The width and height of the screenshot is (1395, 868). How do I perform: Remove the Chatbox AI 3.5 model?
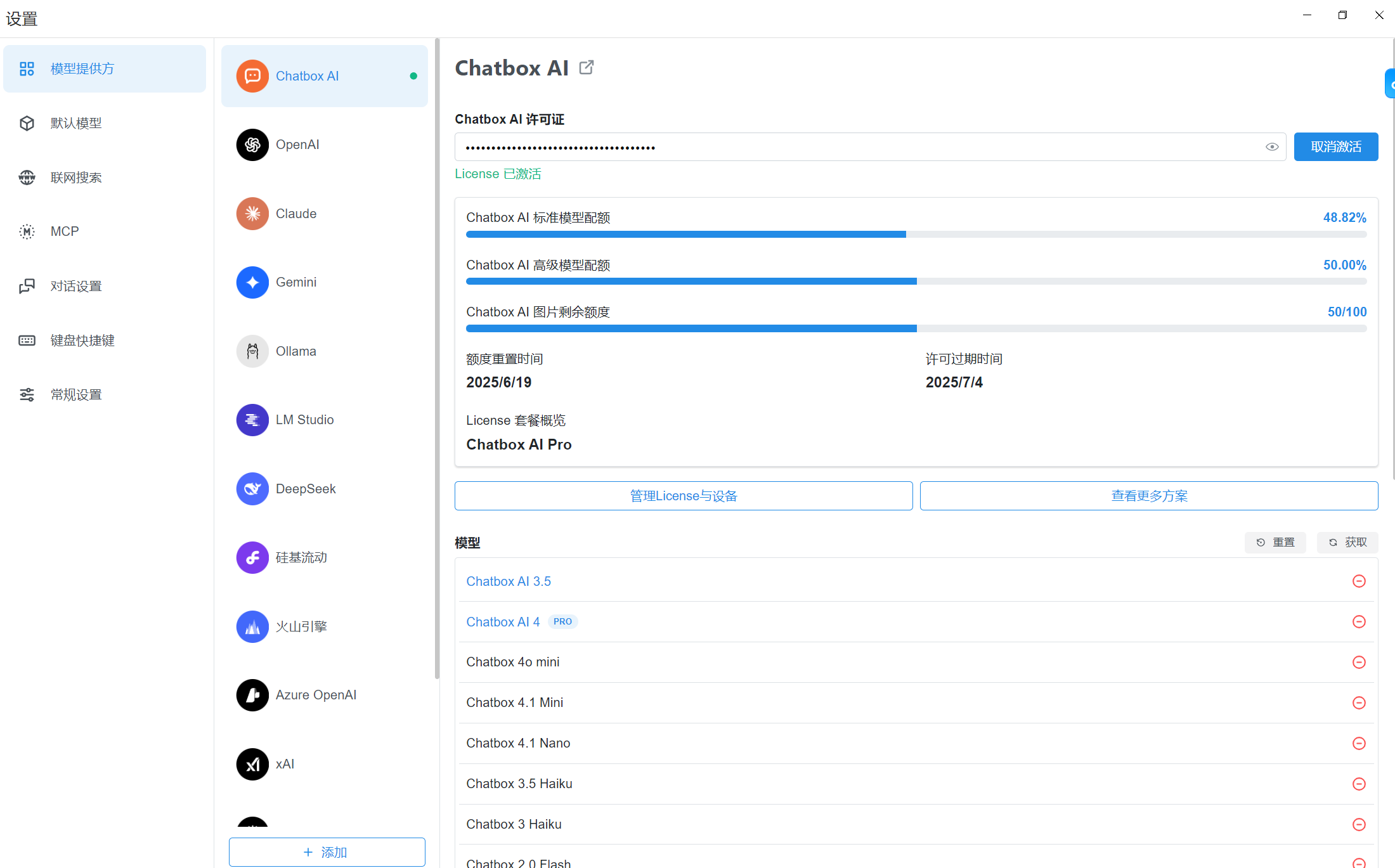[x=1358, y=581]
